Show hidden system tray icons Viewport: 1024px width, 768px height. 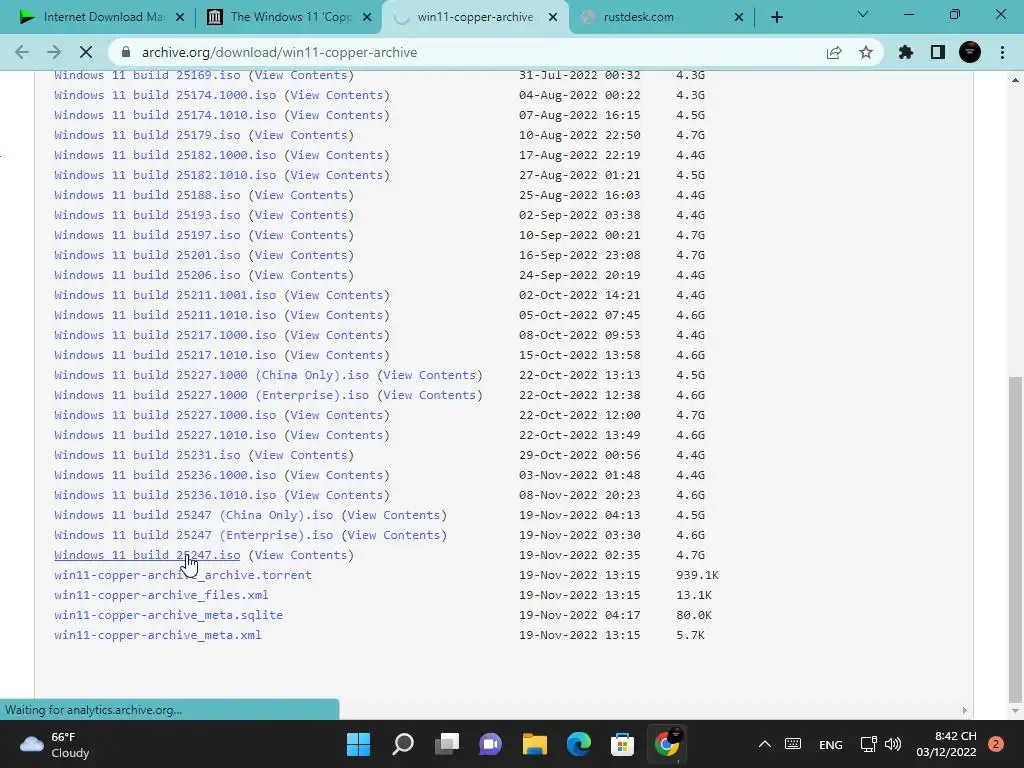pyautogui.click(x=765, y=744)
